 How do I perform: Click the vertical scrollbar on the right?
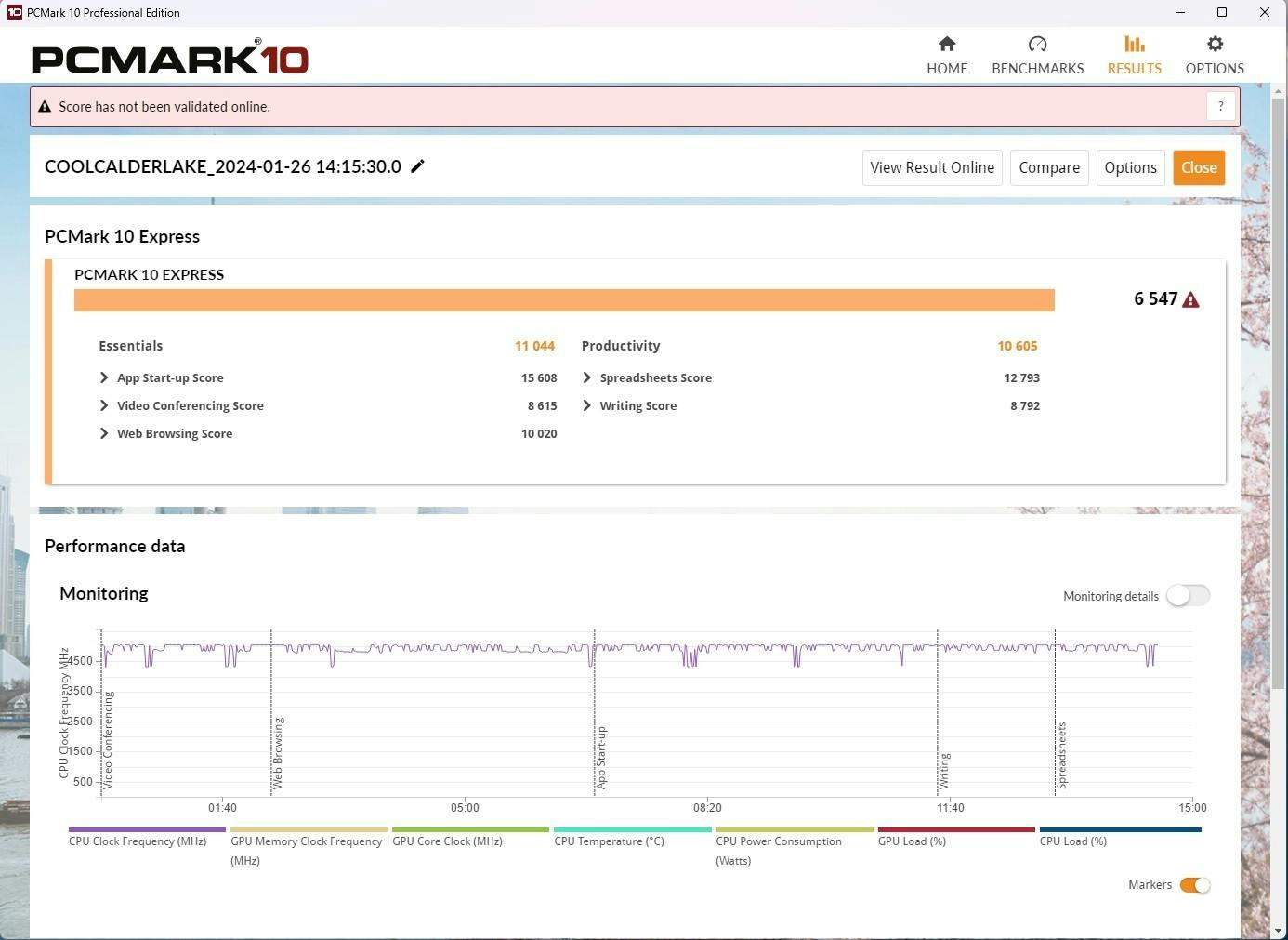1279,465
